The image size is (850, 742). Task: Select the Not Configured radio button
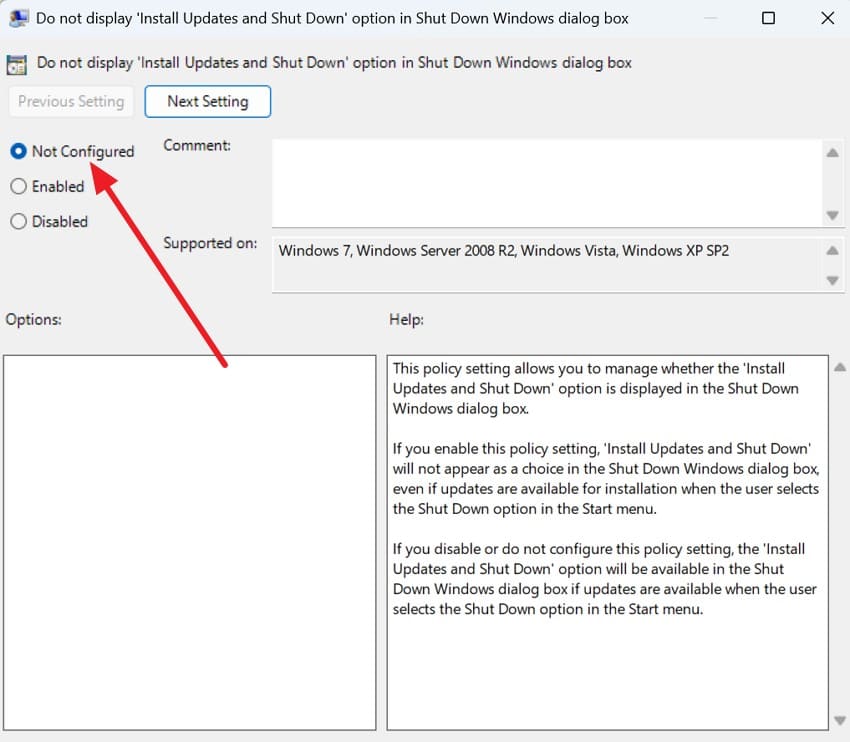[18, 151]
